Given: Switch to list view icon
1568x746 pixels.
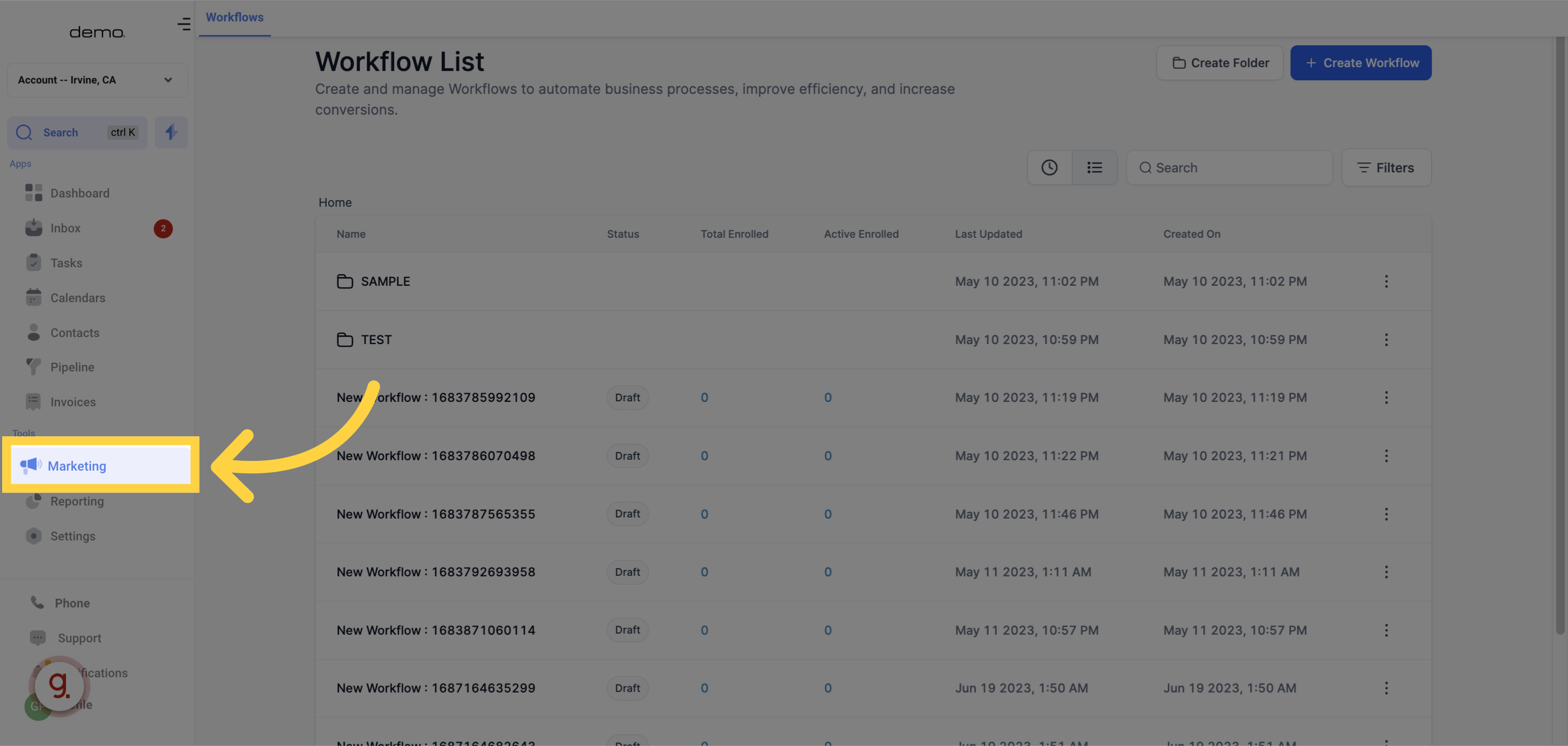Looking at the screenshot, I should pos(1095,167).
